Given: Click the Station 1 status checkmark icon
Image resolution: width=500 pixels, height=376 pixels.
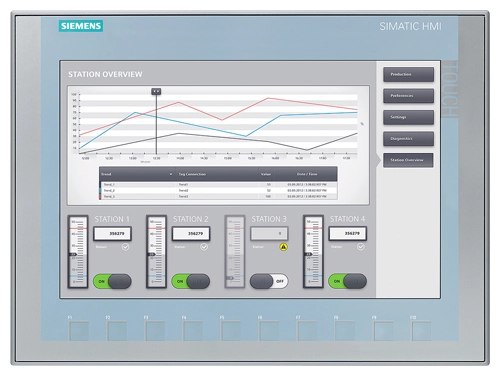Looking at the screenshot, I should (x=125, y=247).
